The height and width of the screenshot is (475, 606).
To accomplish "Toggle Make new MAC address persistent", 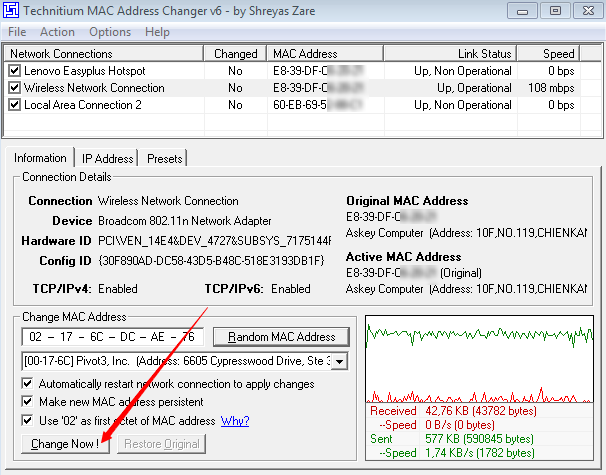I will pos(27,402).
